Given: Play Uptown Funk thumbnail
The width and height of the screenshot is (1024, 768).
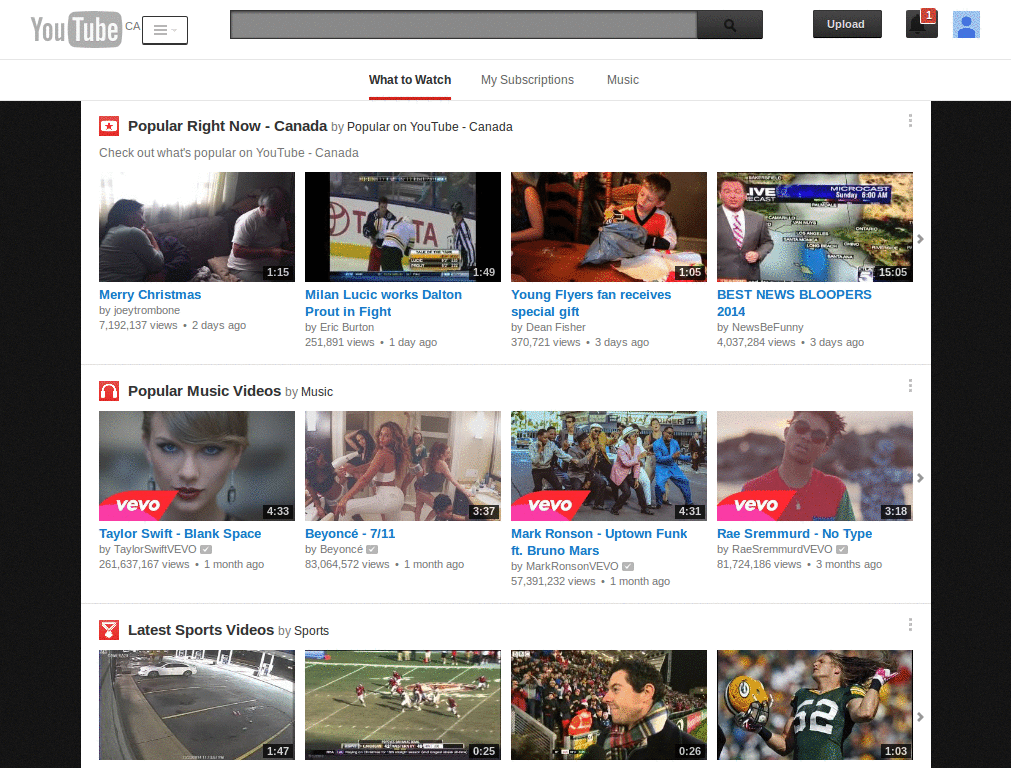Looking at the screenshot, I should point(609,466).
